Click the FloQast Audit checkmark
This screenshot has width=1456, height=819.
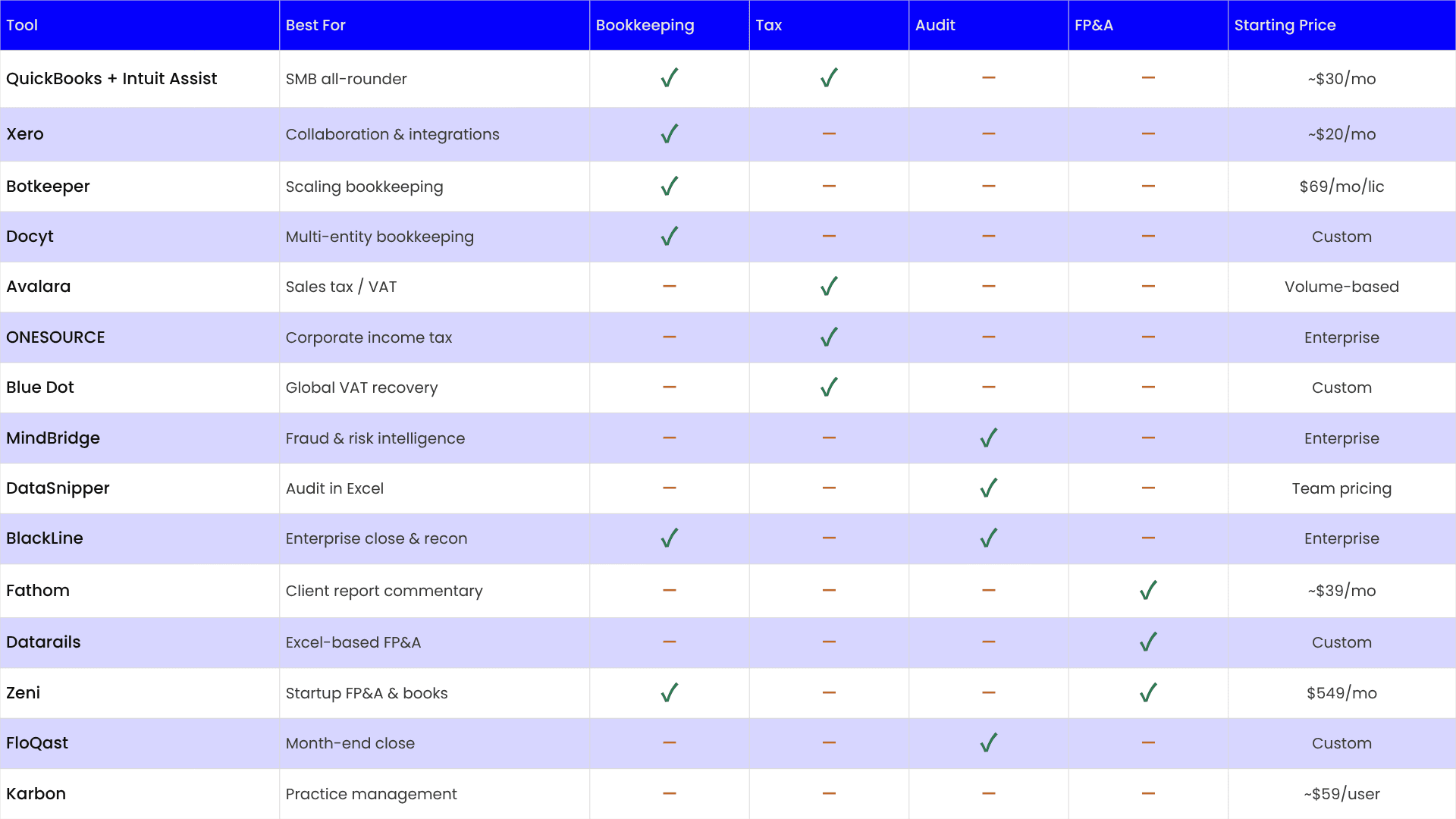[x=988, y=742]
